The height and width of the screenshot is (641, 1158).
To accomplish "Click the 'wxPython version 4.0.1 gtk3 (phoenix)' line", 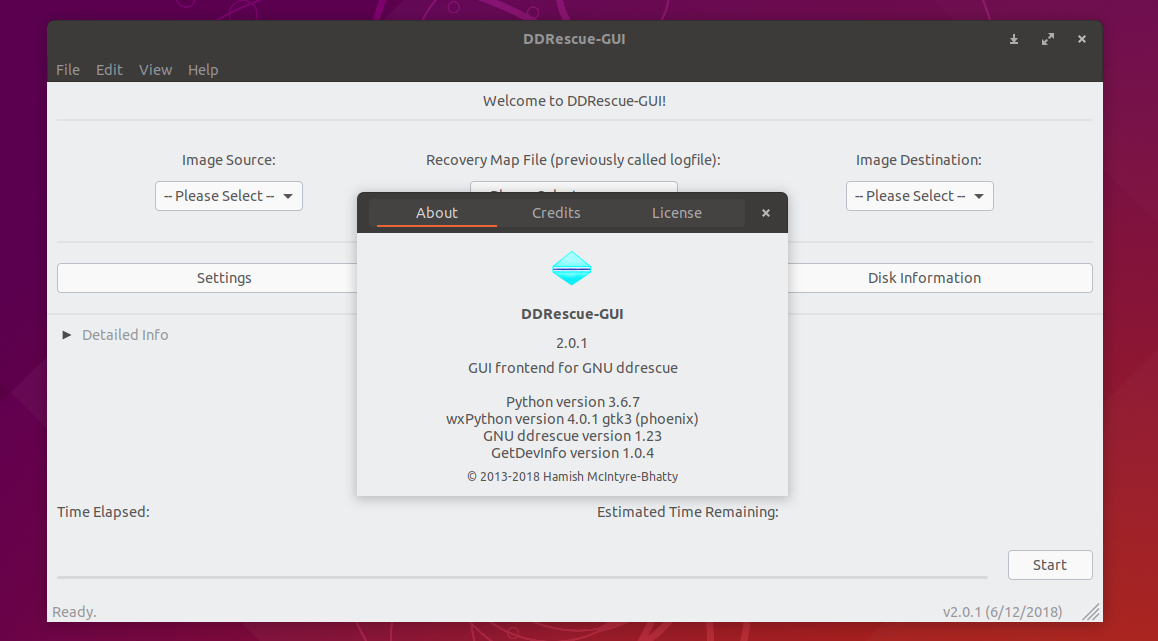I will (572, 419).
